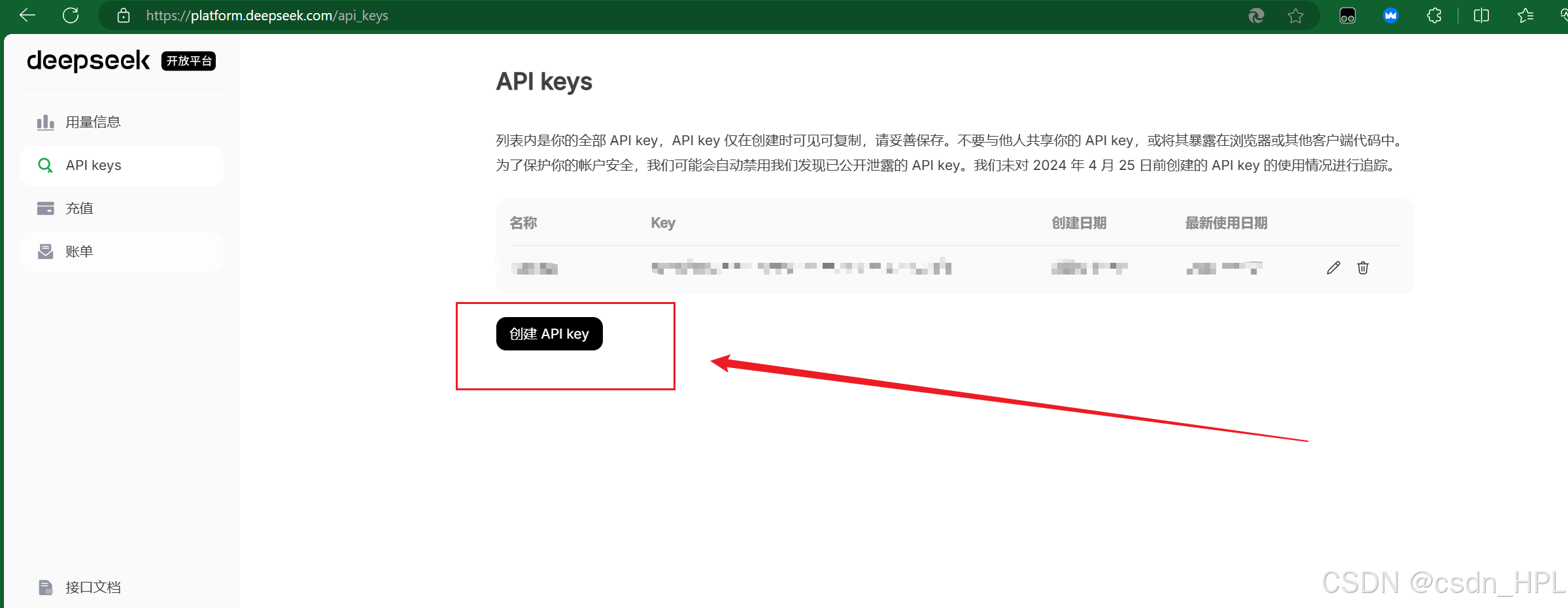Open the Edge swirl icon in the address bar
The image size is (1568, 608).
click(x=1256, y=16)
